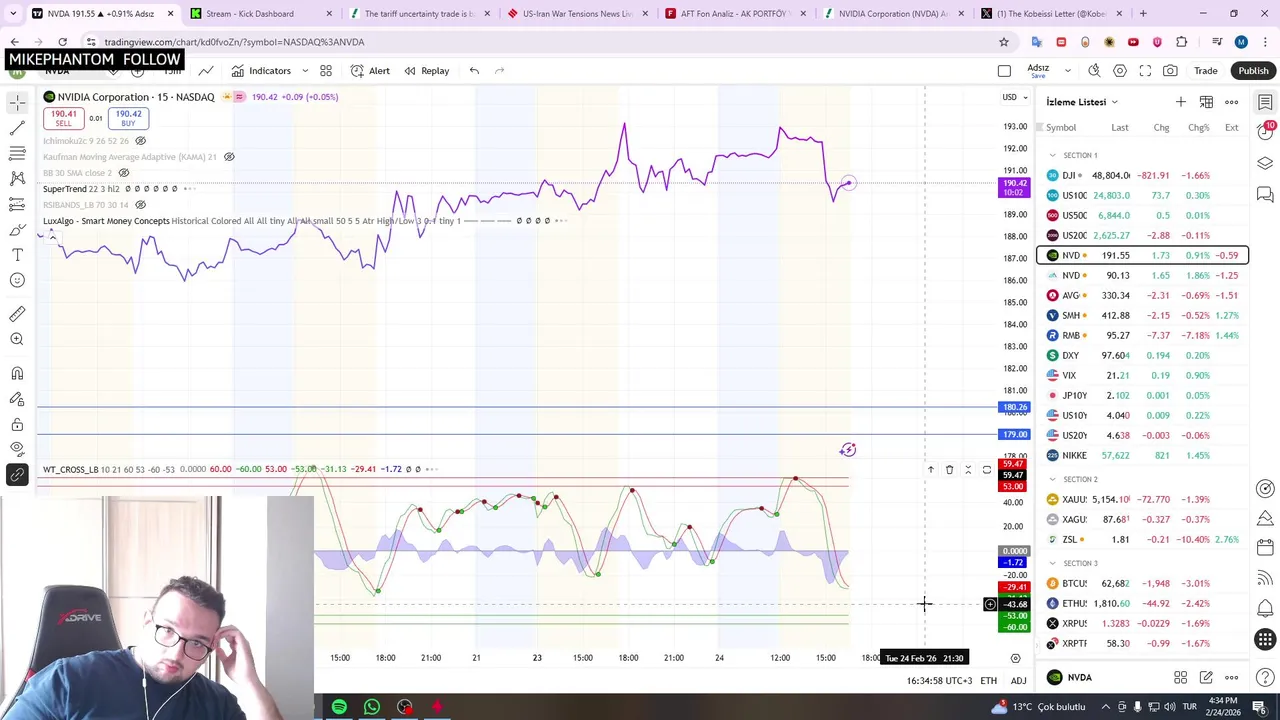This screenshot has height=720, width=1280.
Task: Collapse SECTION 2 in the watchlist
Action: point(1052,479)
